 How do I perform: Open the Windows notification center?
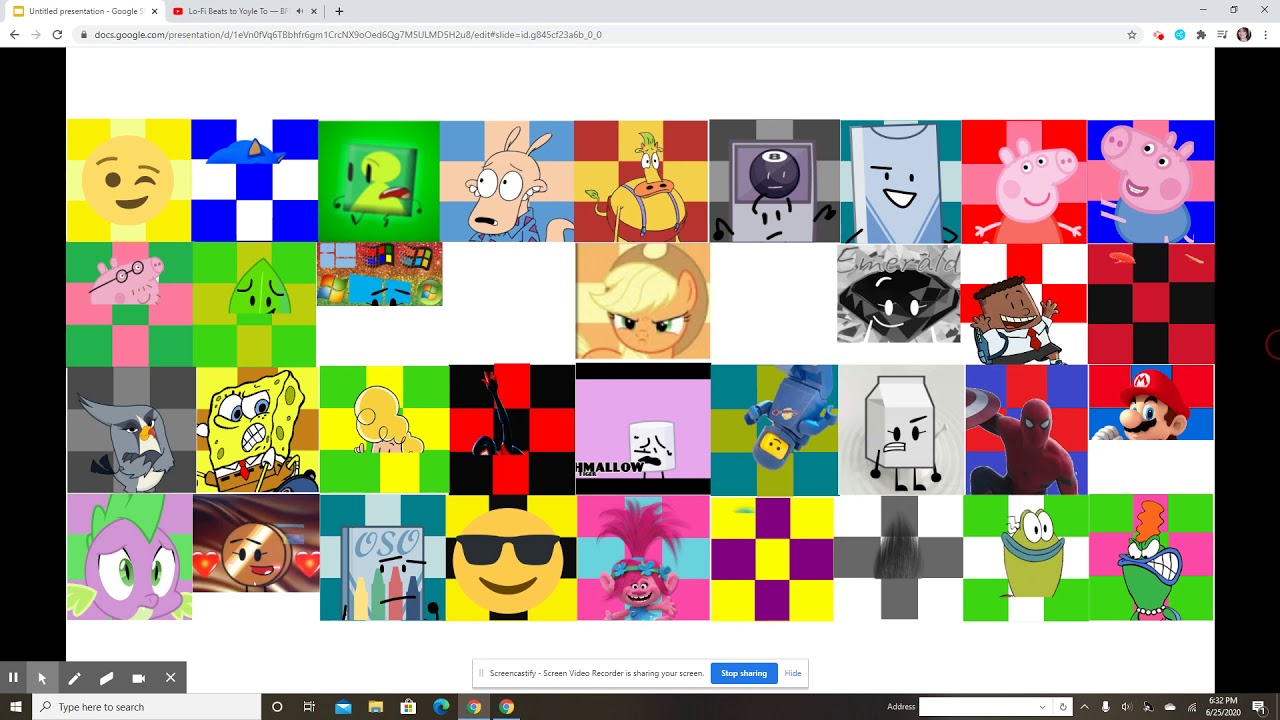click(x=1259, y=707)
